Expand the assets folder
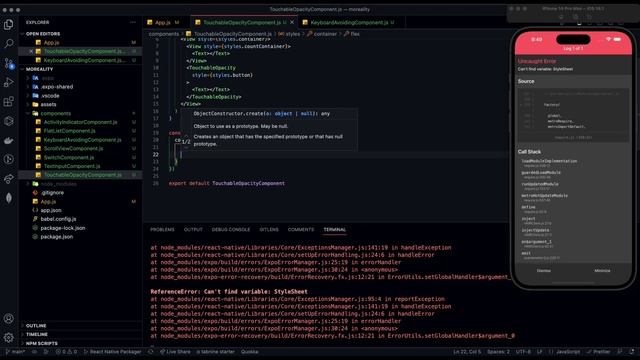Screen dimensions: 640x360 (48, 104)
